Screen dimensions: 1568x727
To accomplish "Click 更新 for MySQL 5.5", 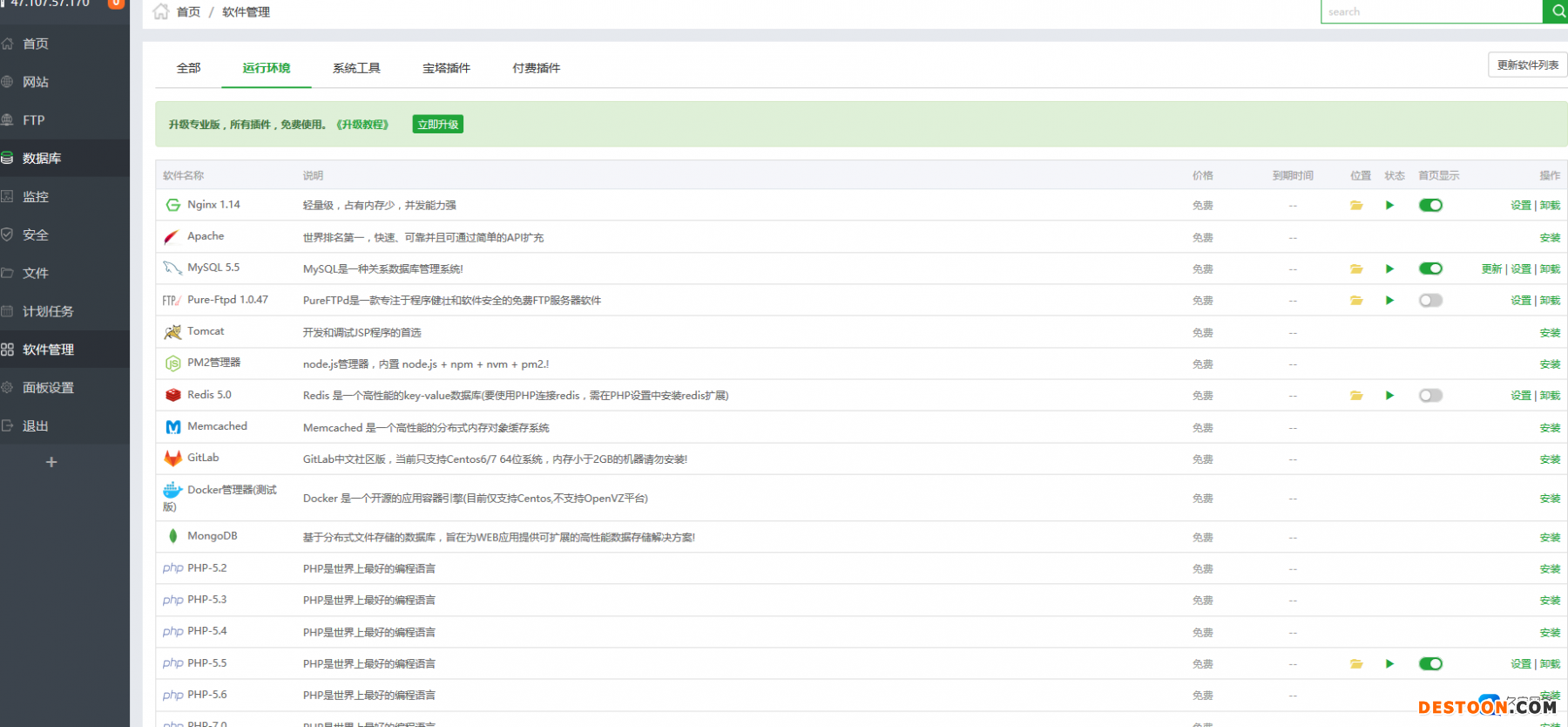I will coord(1491,269).
